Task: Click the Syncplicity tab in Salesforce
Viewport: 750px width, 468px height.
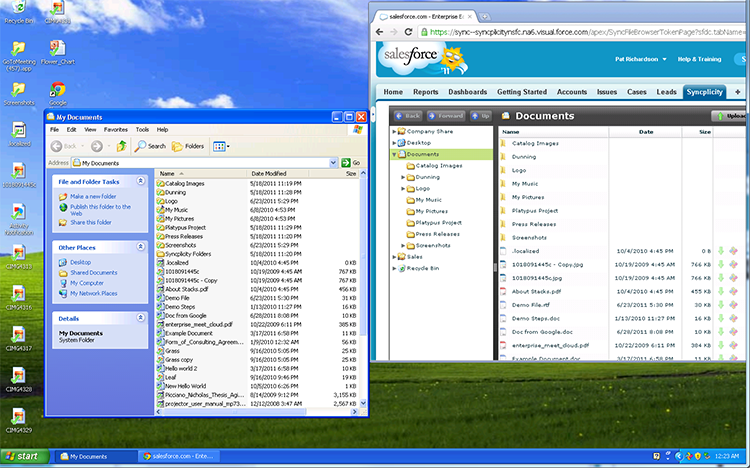Action: tap(705, 92)
